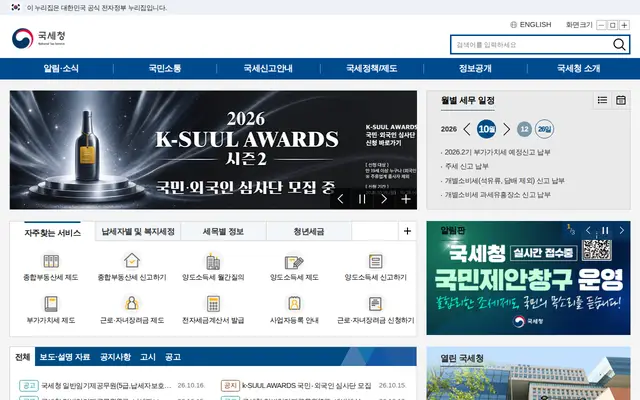Click the 열린 국세청 building image
Viewport: 640px width, 400px height.
point(528,373)
